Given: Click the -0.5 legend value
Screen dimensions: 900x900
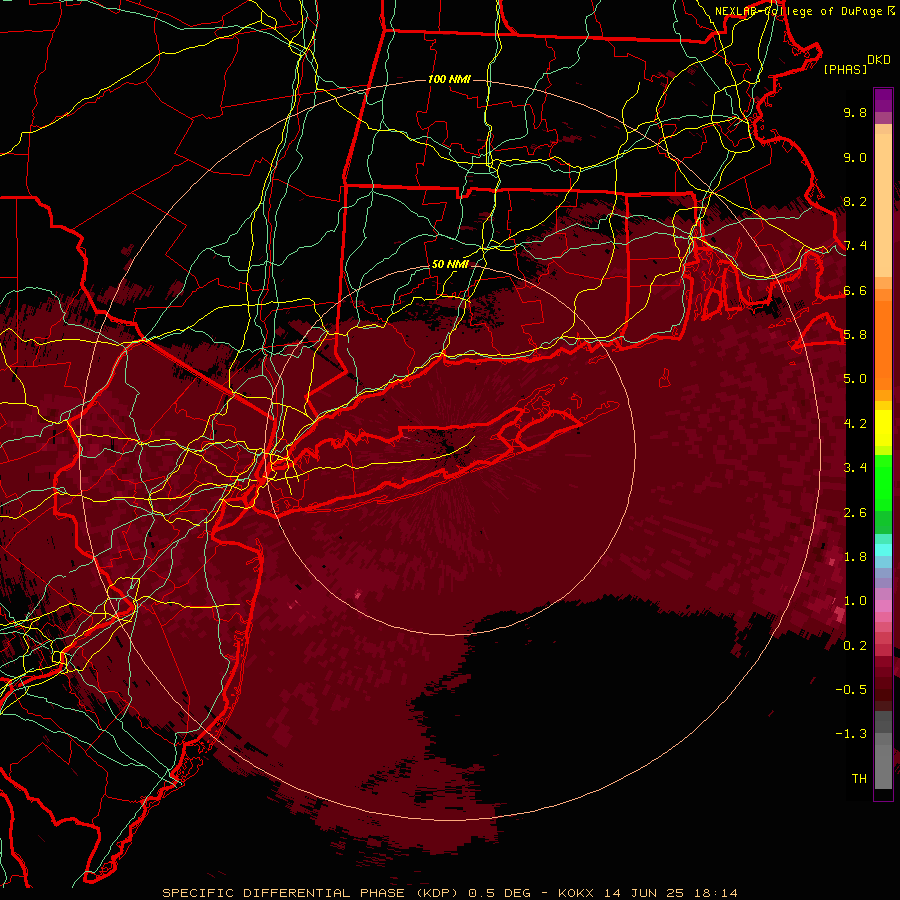Looking at the screenshot, I should pyautogui.click(x=851, y=690).
